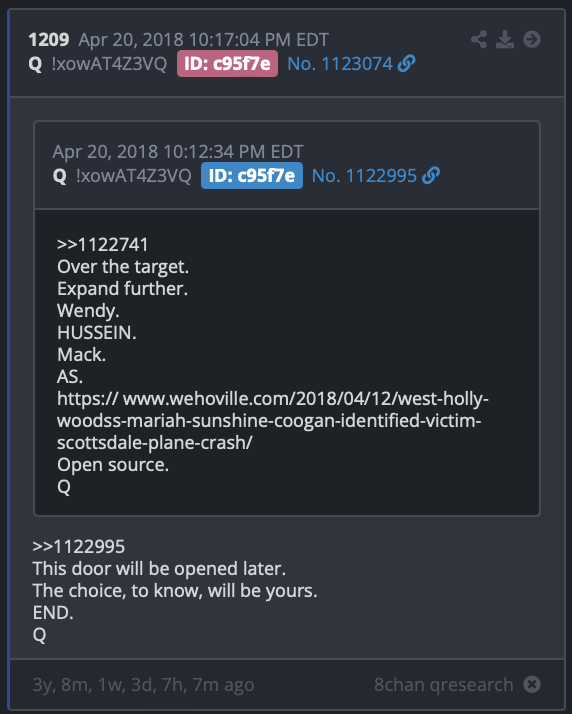
Task: Click the share icon for post 1209
Action: (x=479, y=40)
